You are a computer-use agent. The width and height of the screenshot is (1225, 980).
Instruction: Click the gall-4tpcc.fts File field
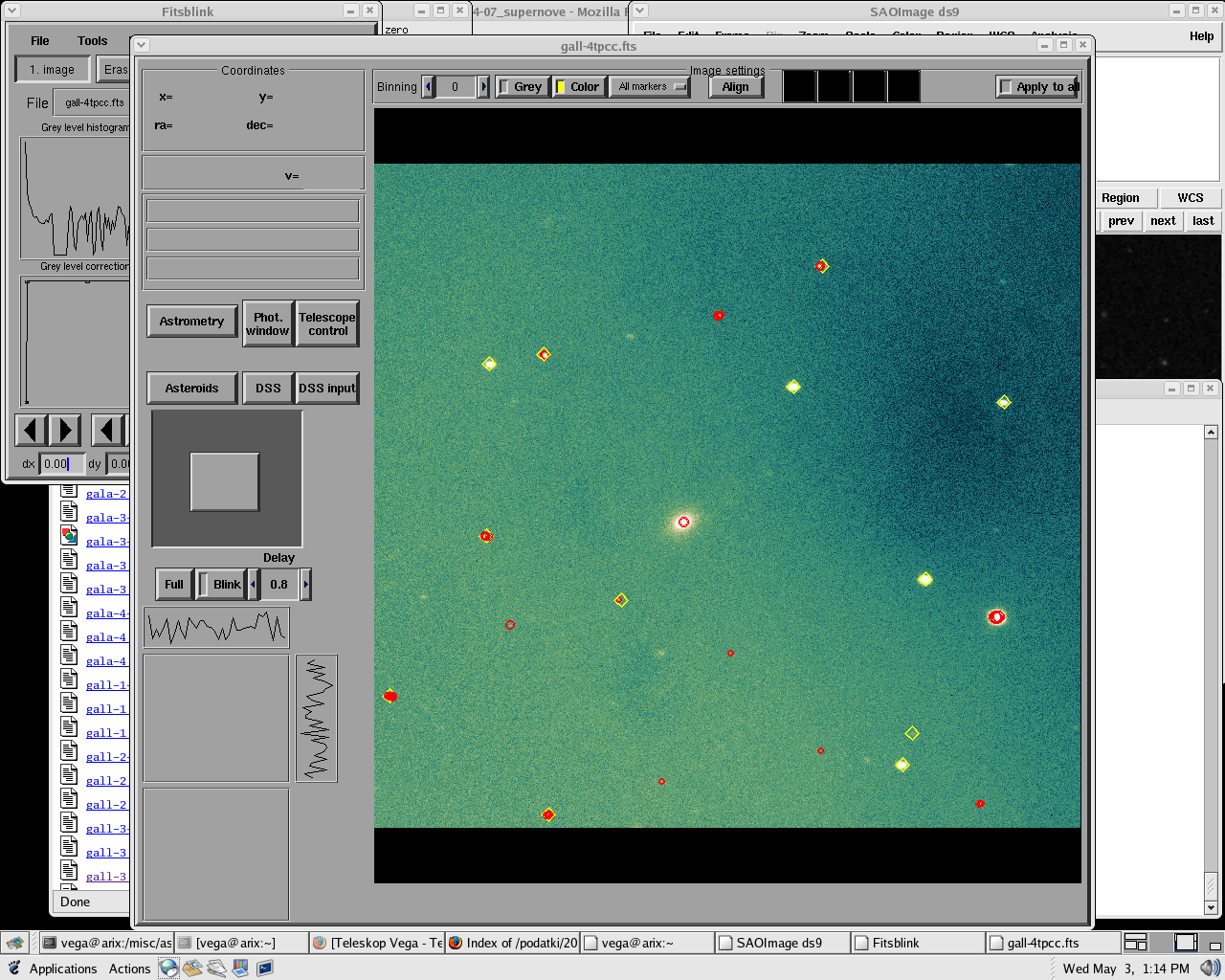click(92, 102)
